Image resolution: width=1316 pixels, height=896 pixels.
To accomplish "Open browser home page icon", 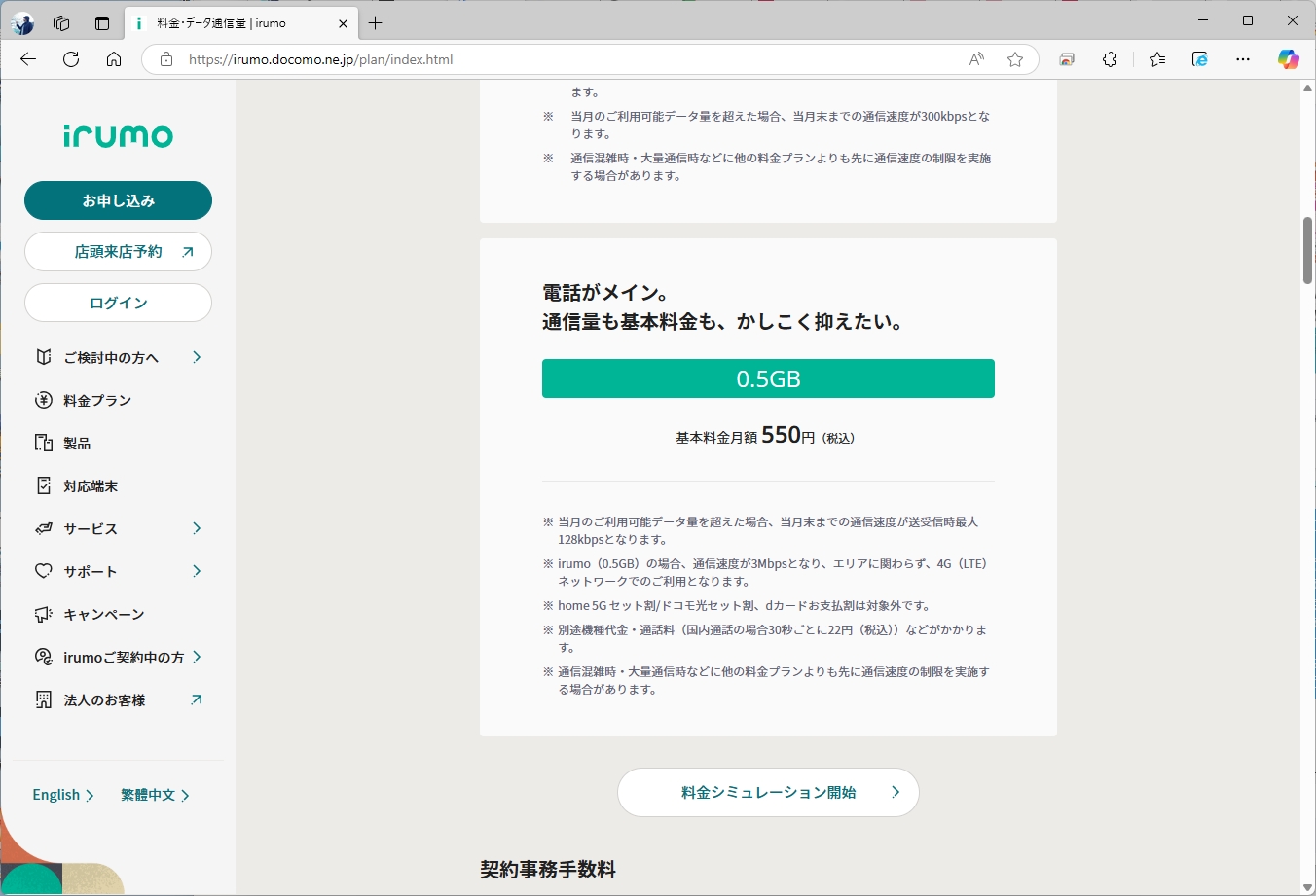I will (x=114, y=59).
